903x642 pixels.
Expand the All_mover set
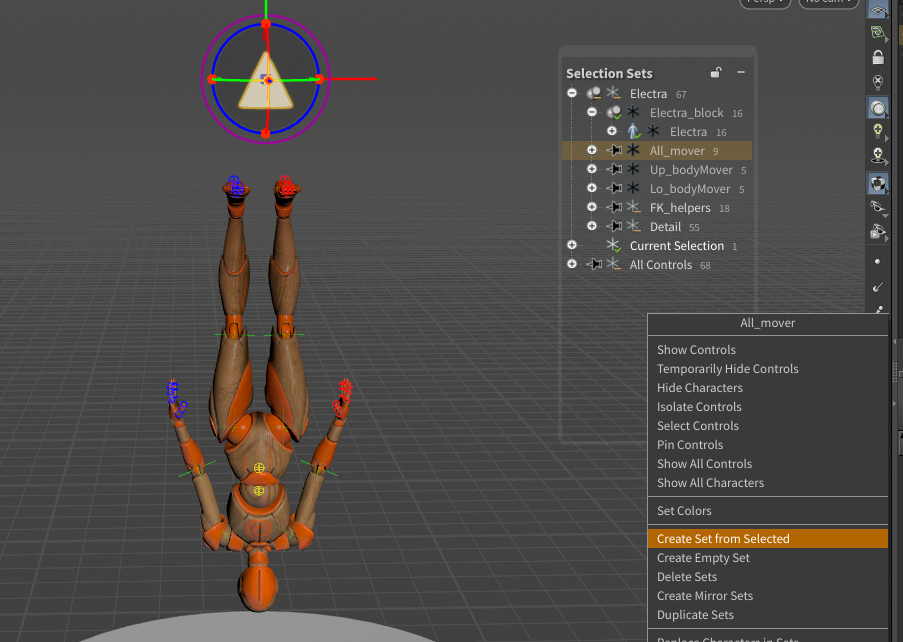591,150
